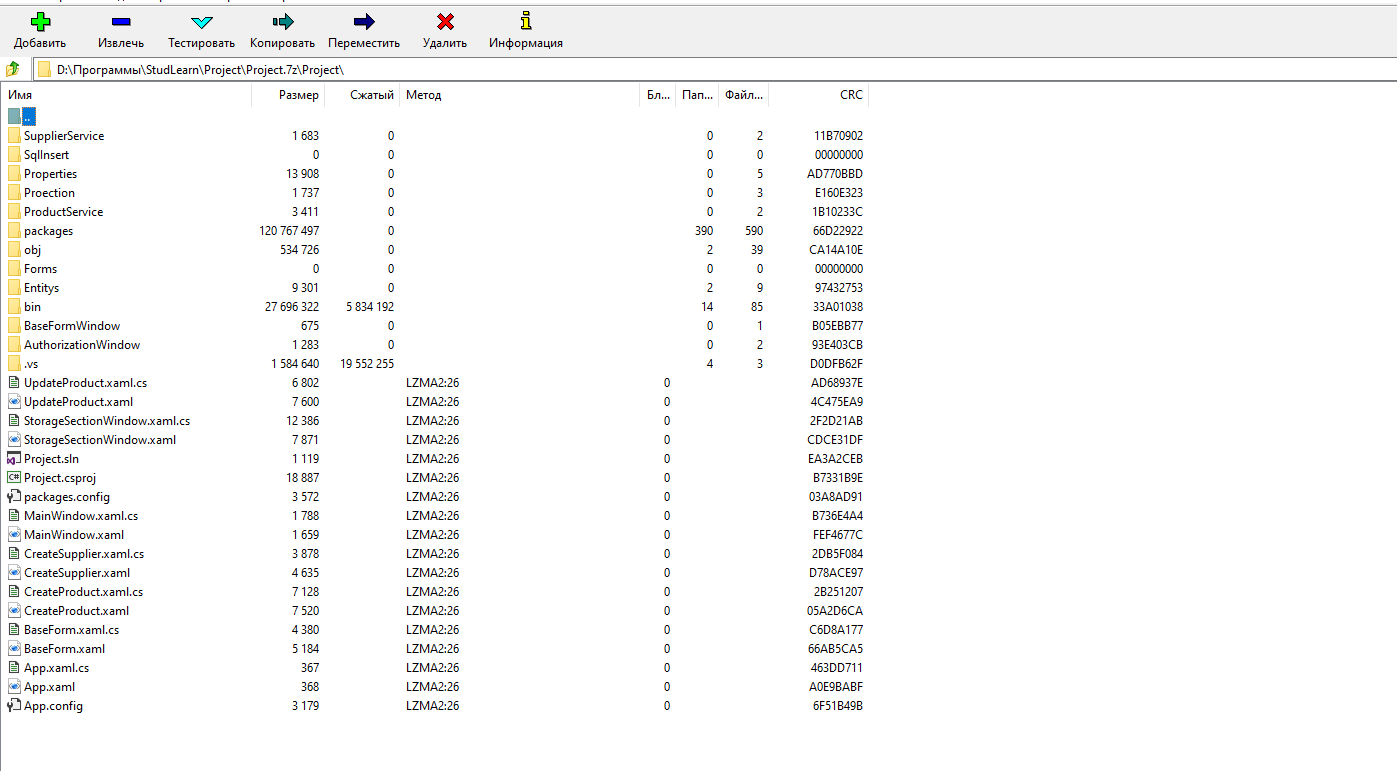The height and width of the screenshot is (771, 1397).
Task: Click the Copy toolbar icon
Action: pos(282,22)
